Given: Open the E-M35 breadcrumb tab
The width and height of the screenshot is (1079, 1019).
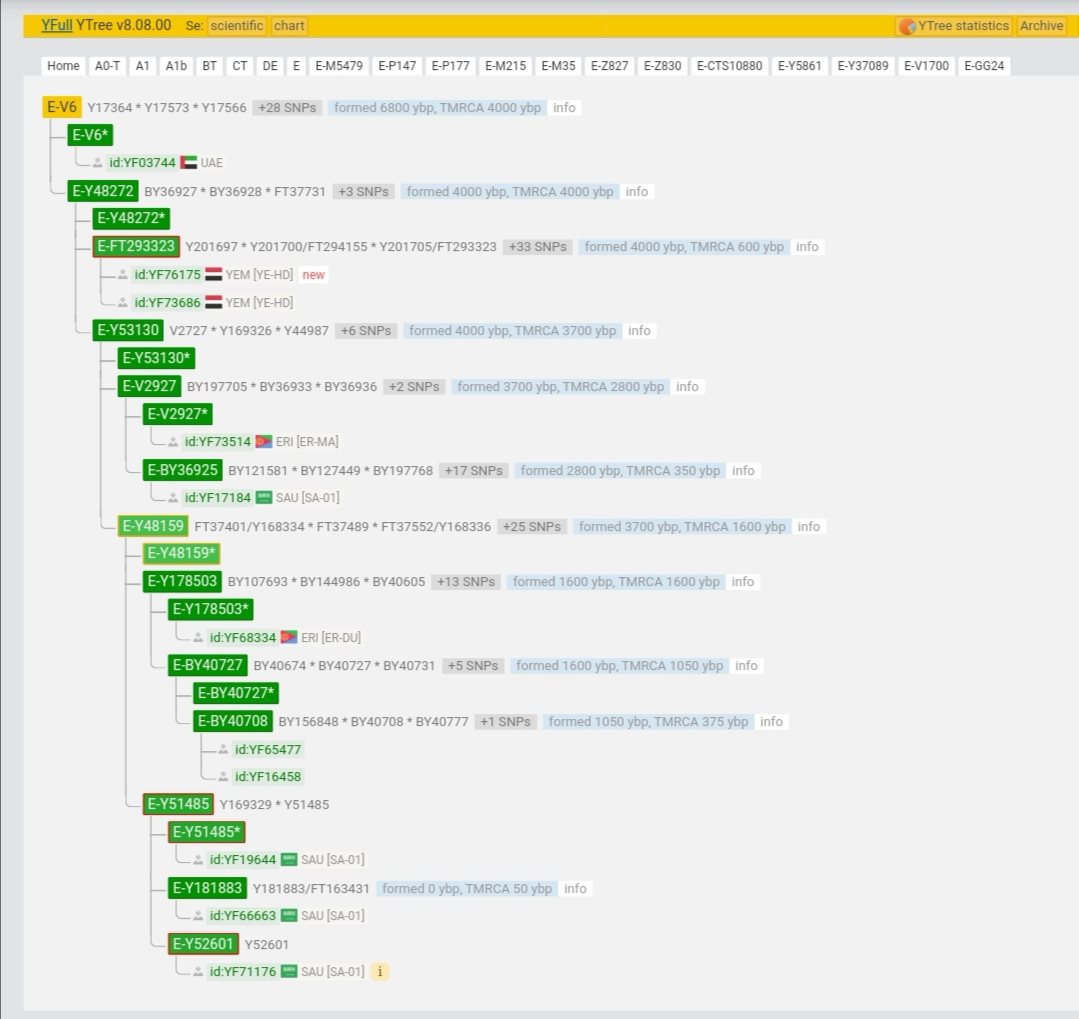Looking at the screenshot, I should click(558, 66).
